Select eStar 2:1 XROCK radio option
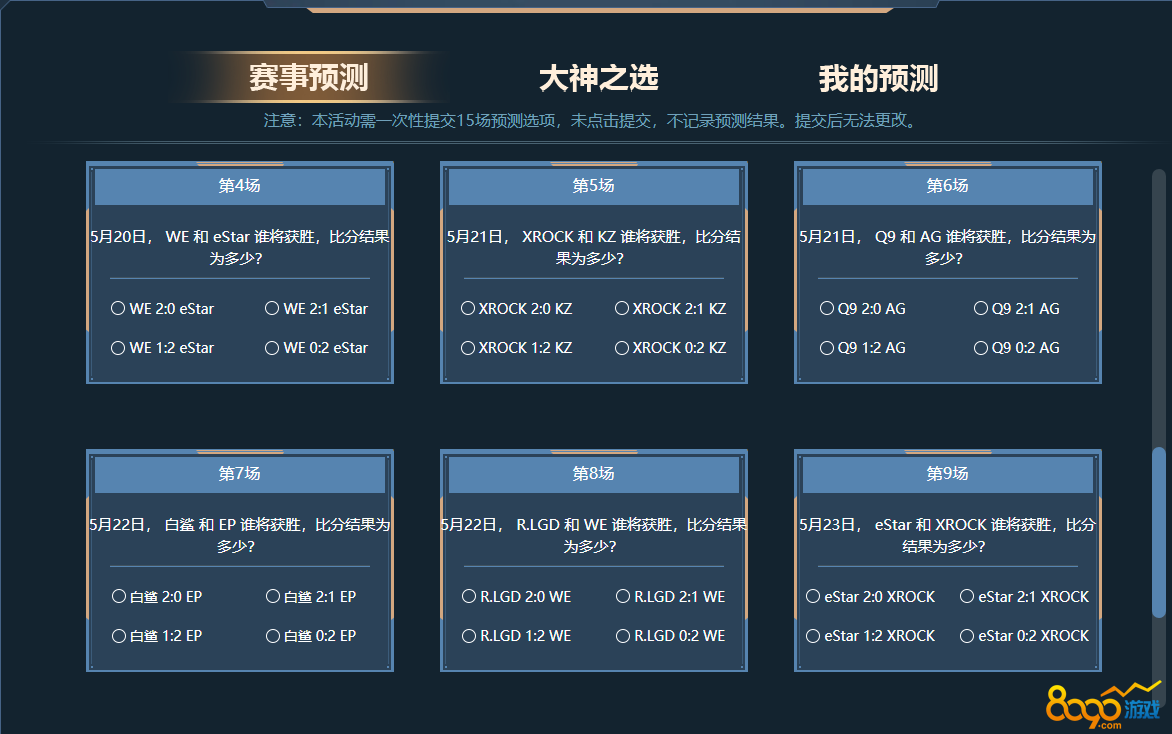 (967, 597)
